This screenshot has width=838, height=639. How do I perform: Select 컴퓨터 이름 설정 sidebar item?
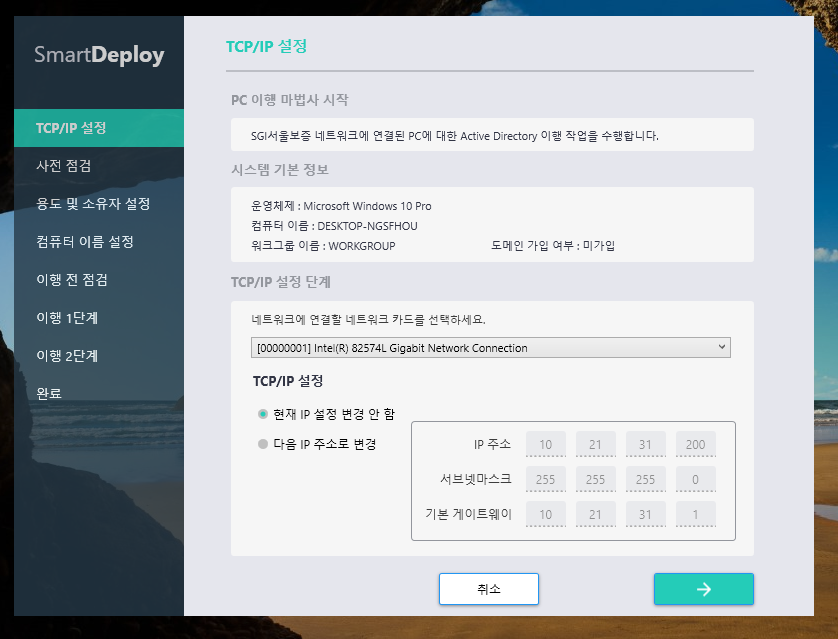click(x=99, y=241)
